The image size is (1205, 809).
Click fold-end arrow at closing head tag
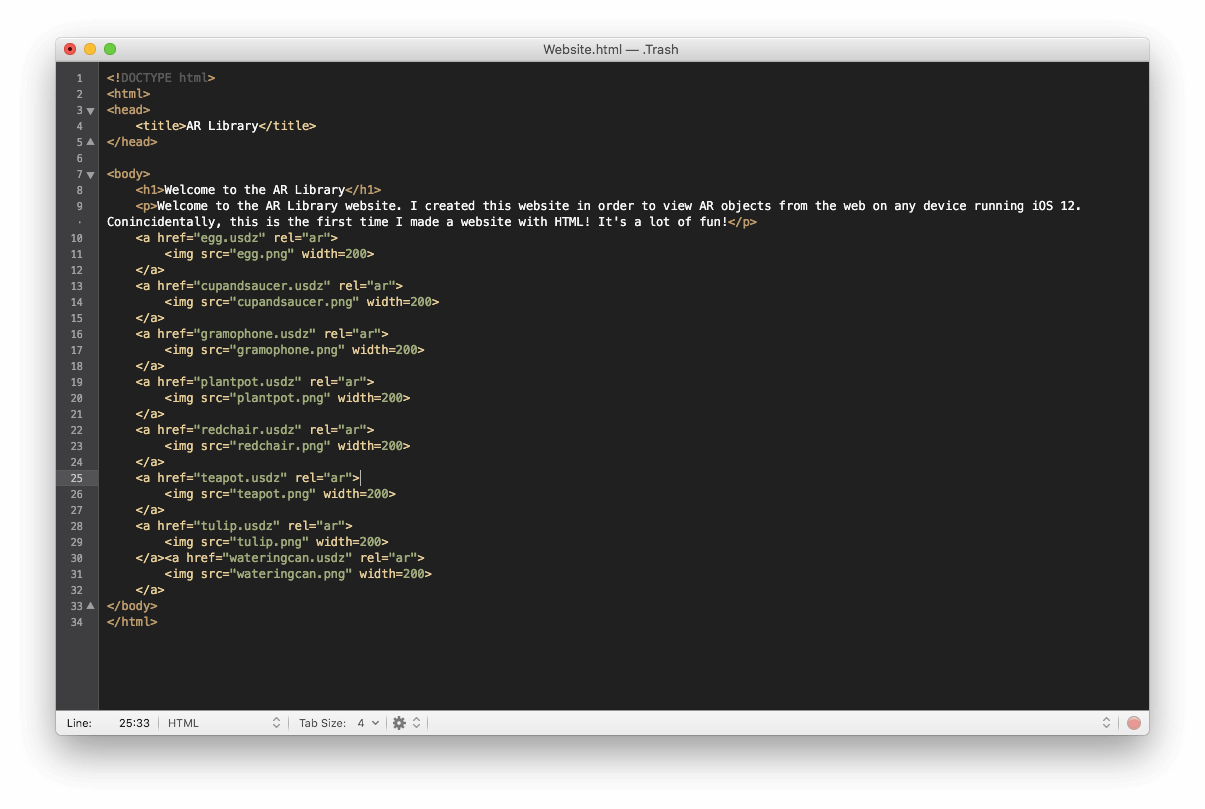point(91,142)
